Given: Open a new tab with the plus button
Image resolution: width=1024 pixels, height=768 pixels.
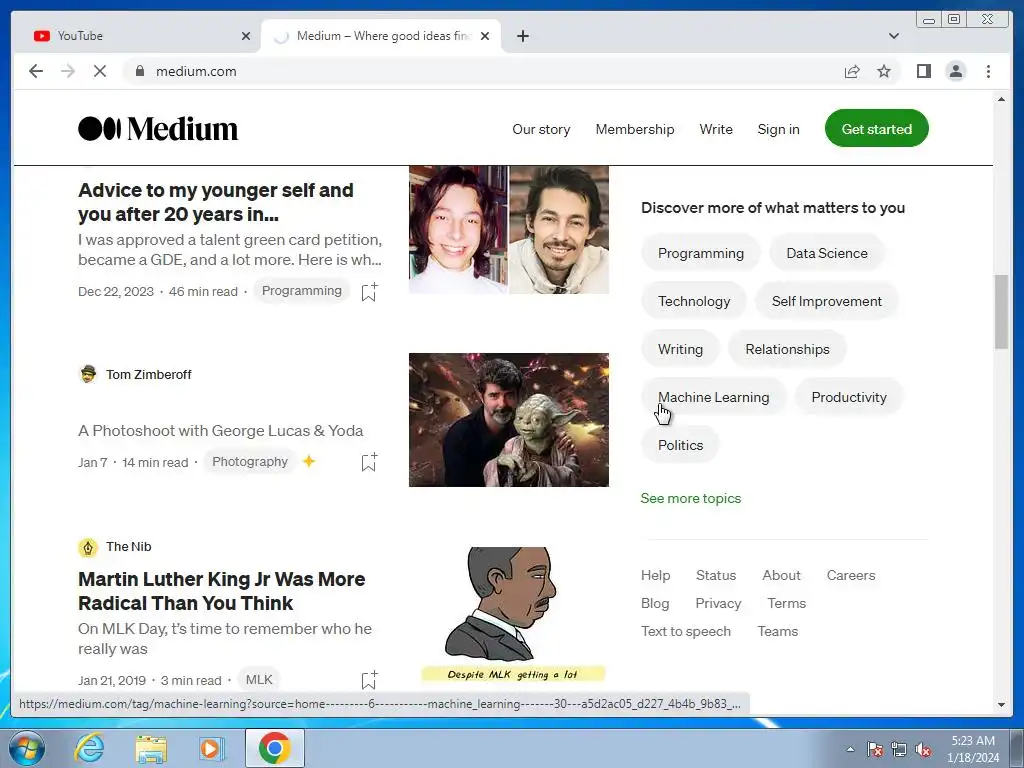Looking at the screenshot, I should 522,36.
